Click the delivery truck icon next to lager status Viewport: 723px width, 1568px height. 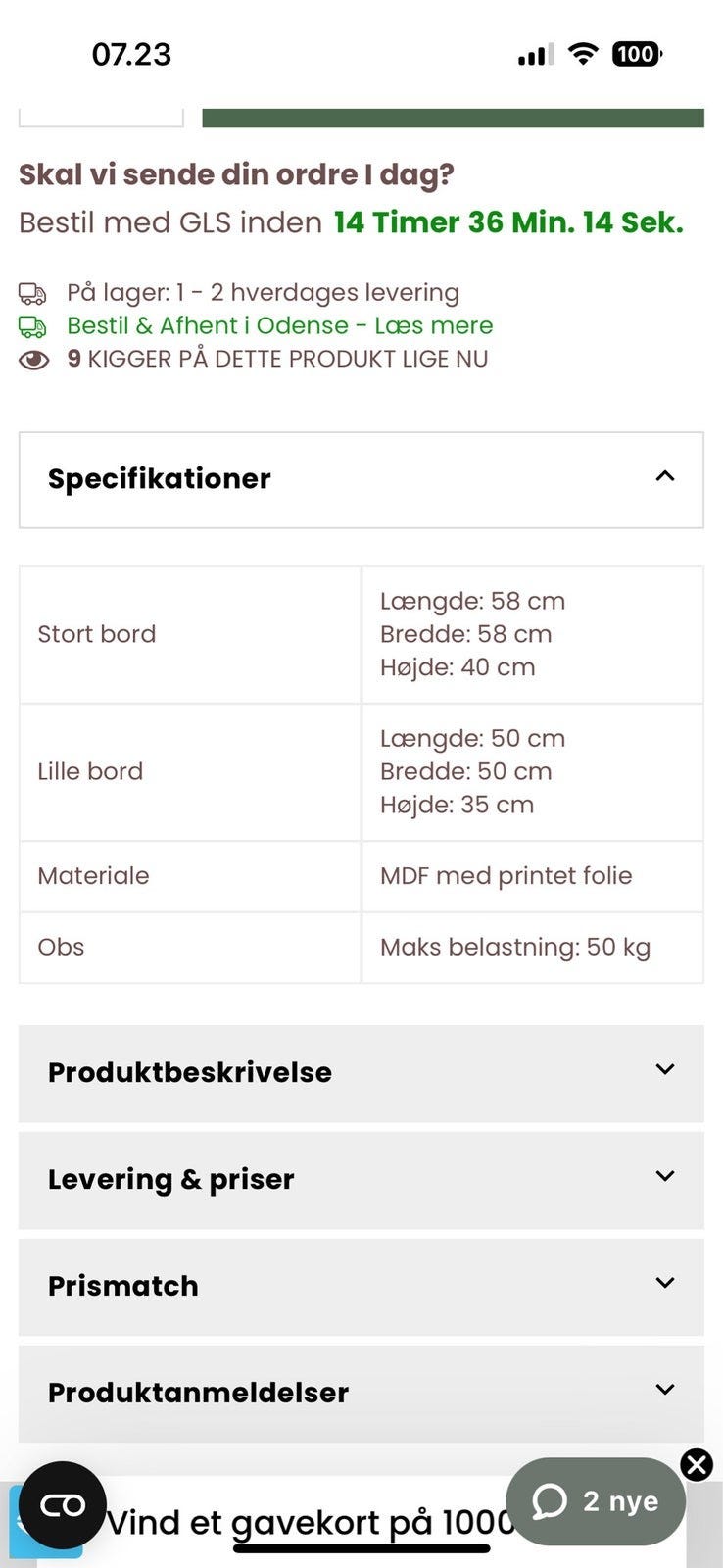click(x=32, y=291)
